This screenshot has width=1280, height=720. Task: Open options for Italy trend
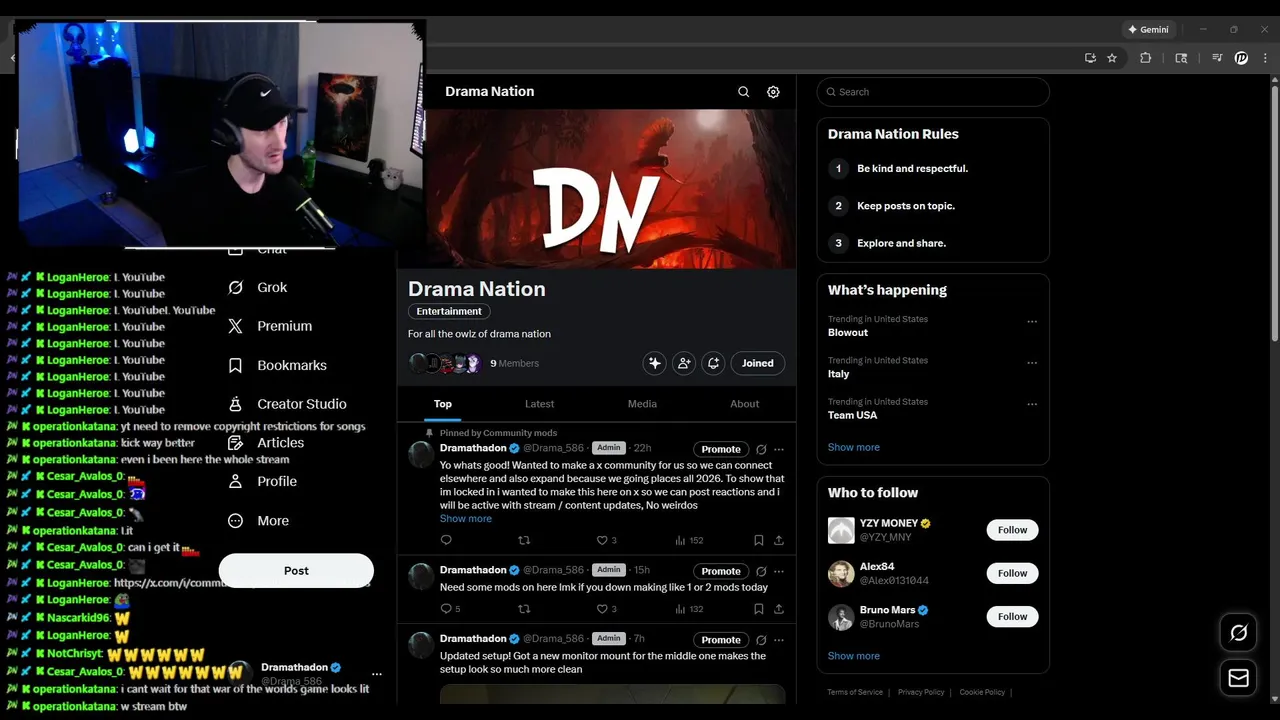(x=1032, y=363)
